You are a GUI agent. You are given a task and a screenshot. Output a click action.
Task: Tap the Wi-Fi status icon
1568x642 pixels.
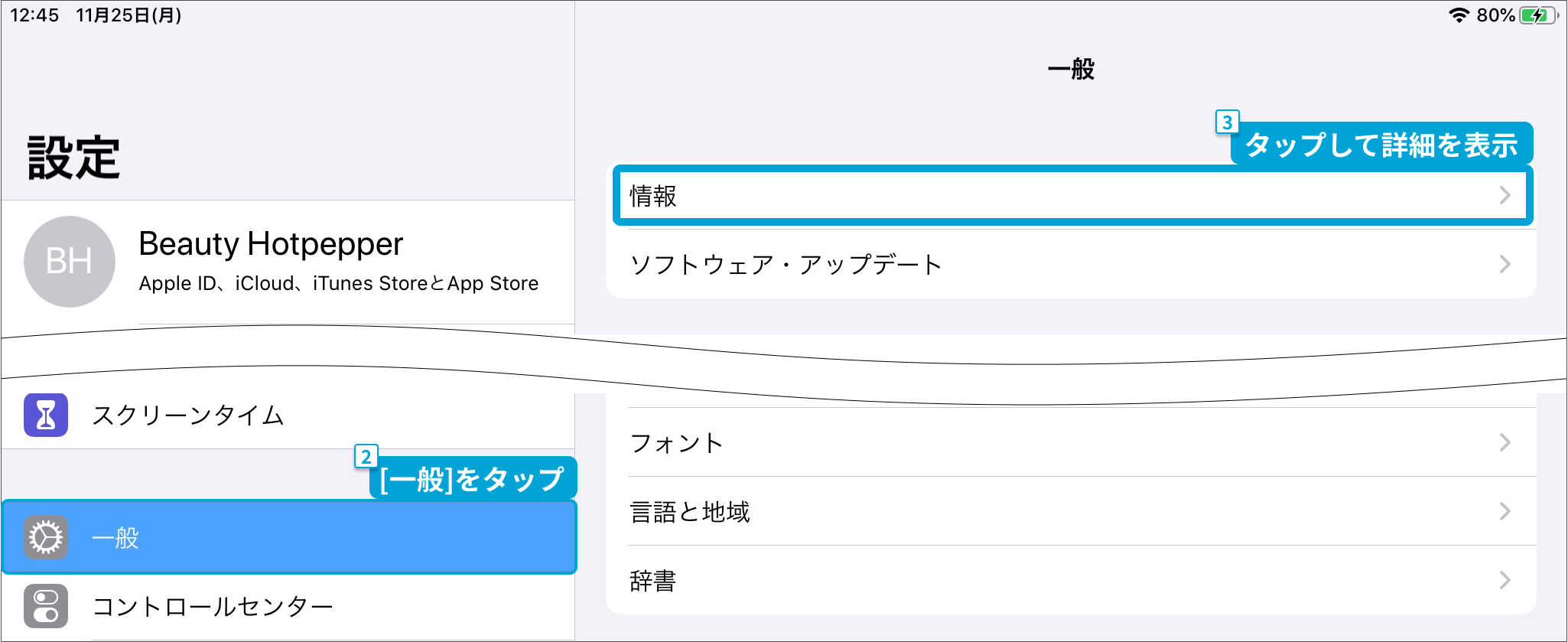[x=1459, y=15]
